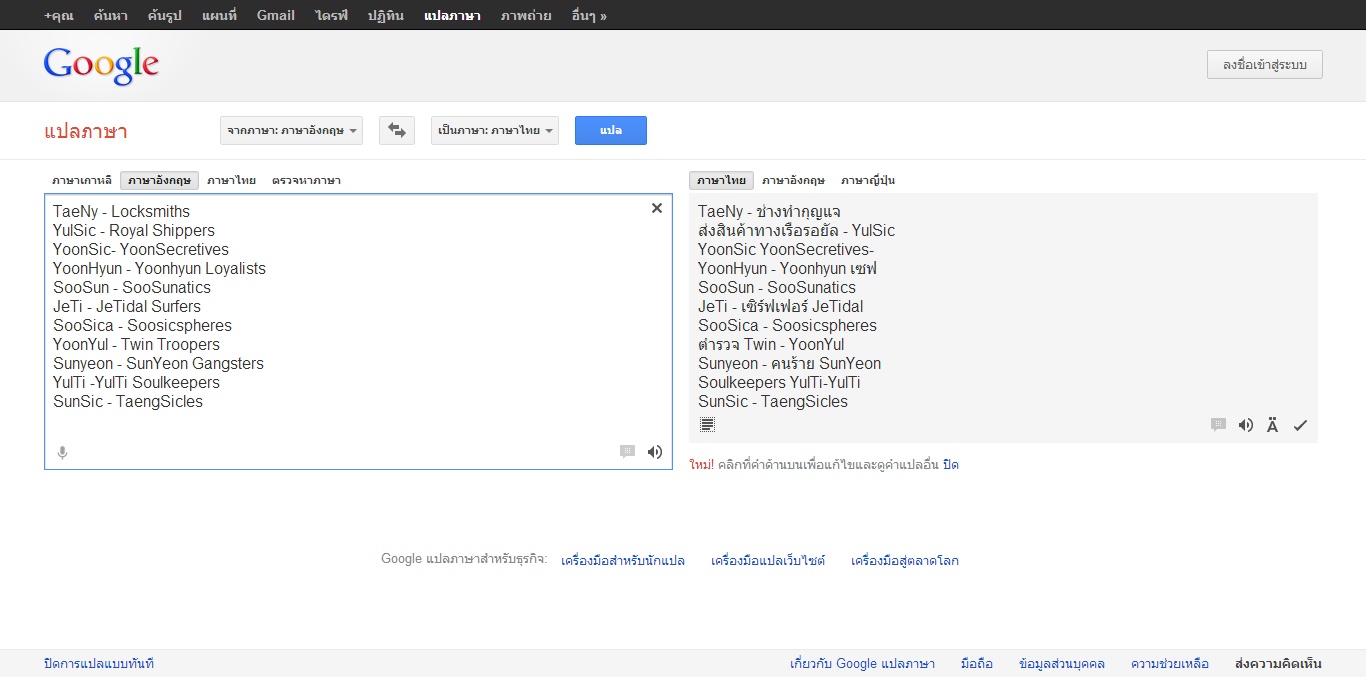The width and height of the screenshot is (1366, 677).
Task: Select ภาษาเกาหลี as source language
Action: [x=82, y=181]
